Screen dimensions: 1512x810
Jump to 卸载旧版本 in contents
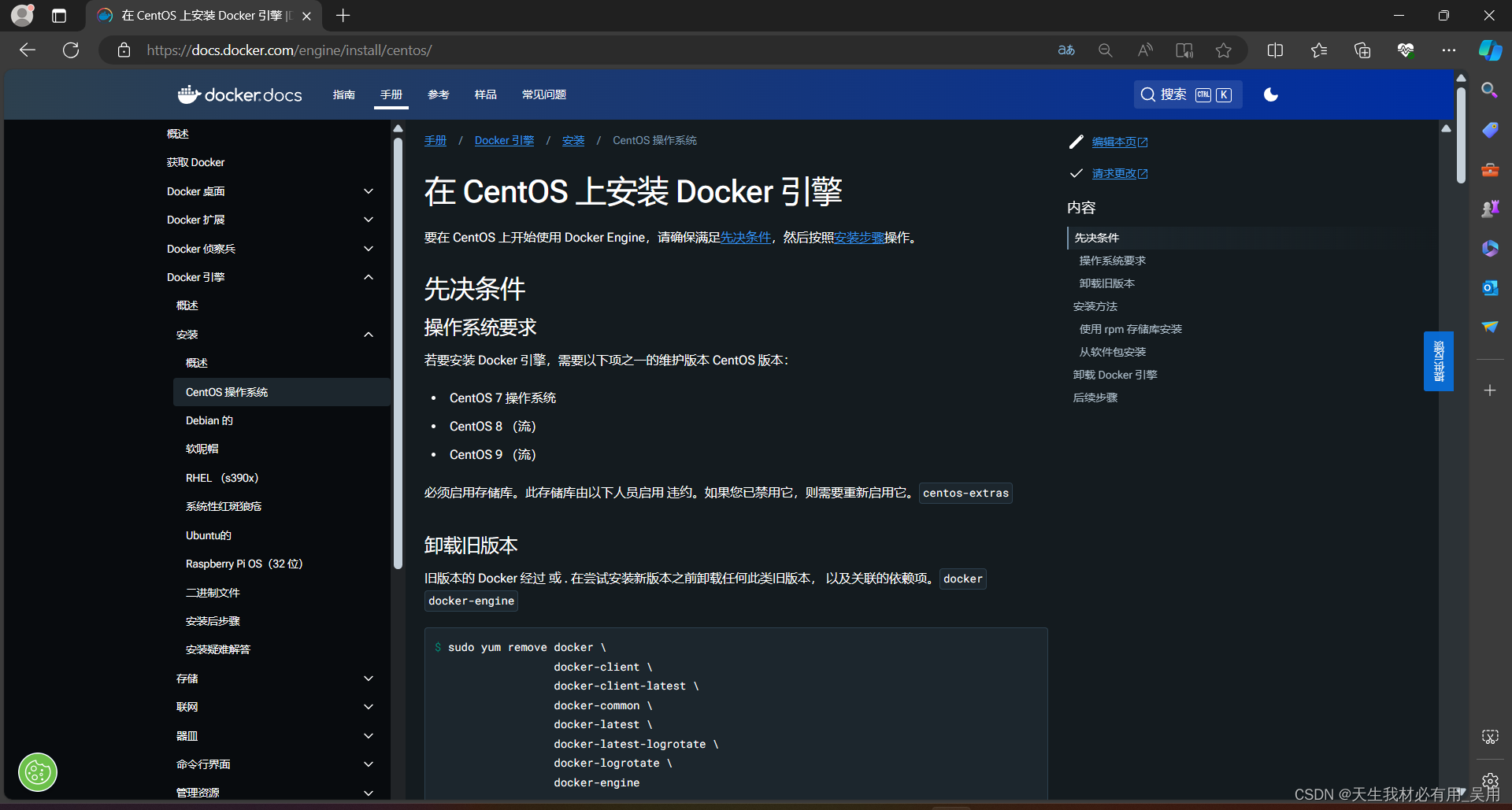(1107, 283)
